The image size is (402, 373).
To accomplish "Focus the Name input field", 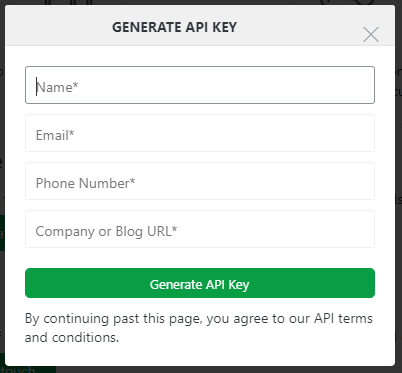I will (200, 85).
